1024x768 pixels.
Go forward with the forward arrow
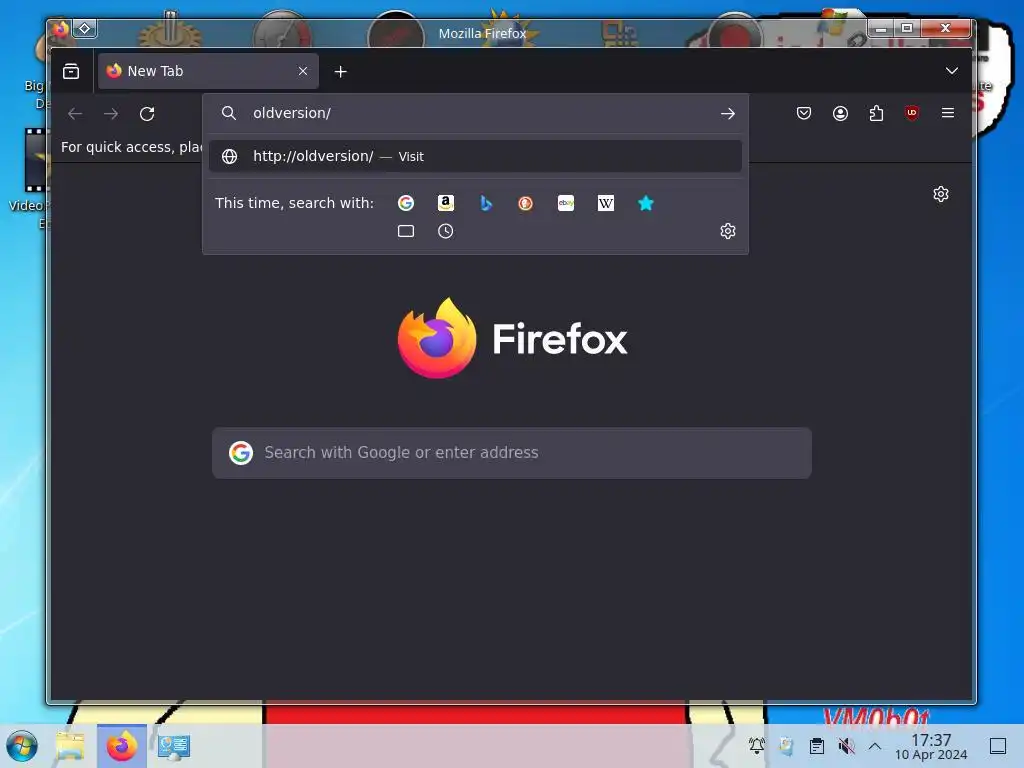coord(111,114)
